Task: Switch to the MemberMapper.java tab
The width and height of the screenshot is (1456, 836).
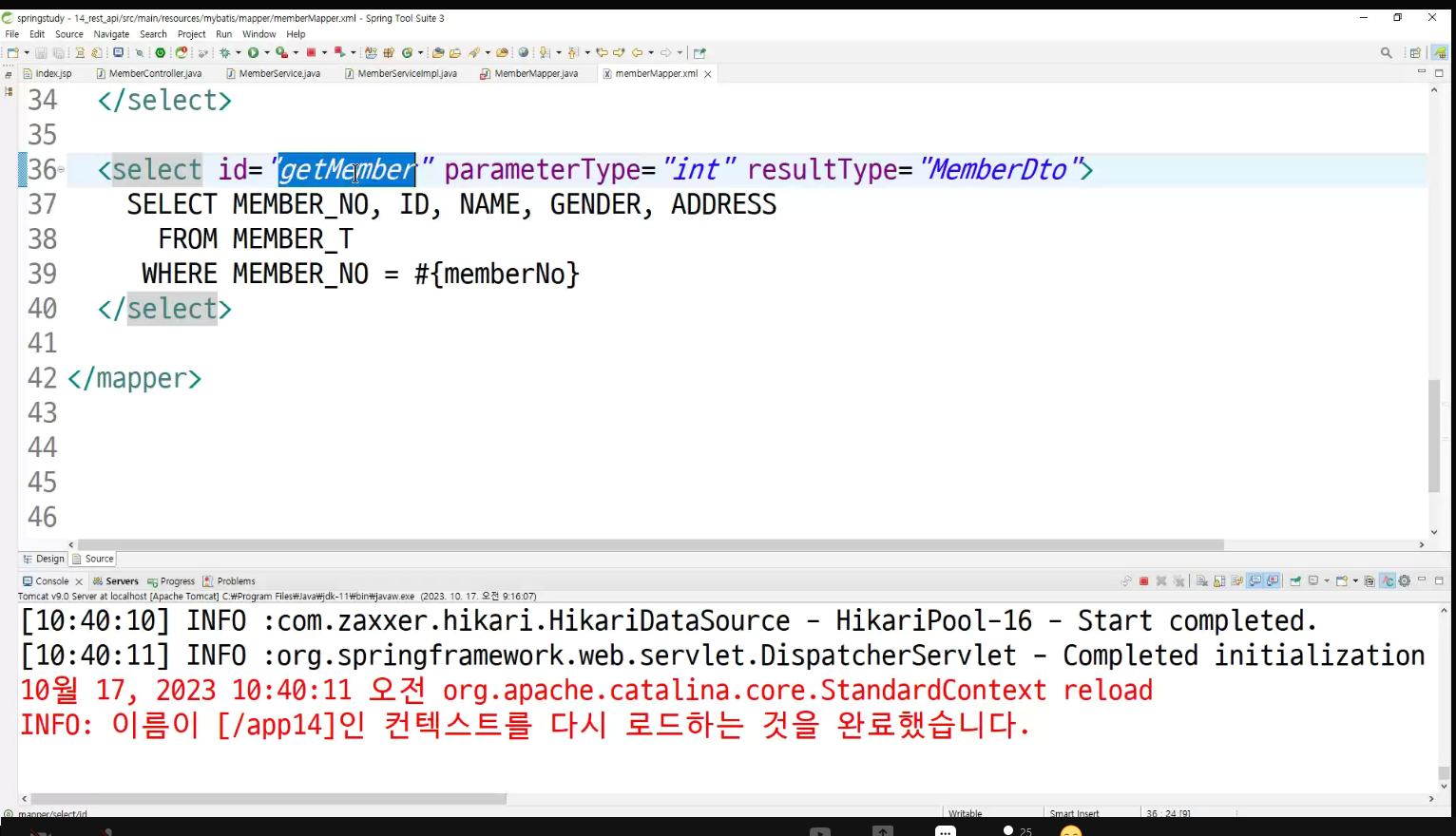Action: [529, 73]
